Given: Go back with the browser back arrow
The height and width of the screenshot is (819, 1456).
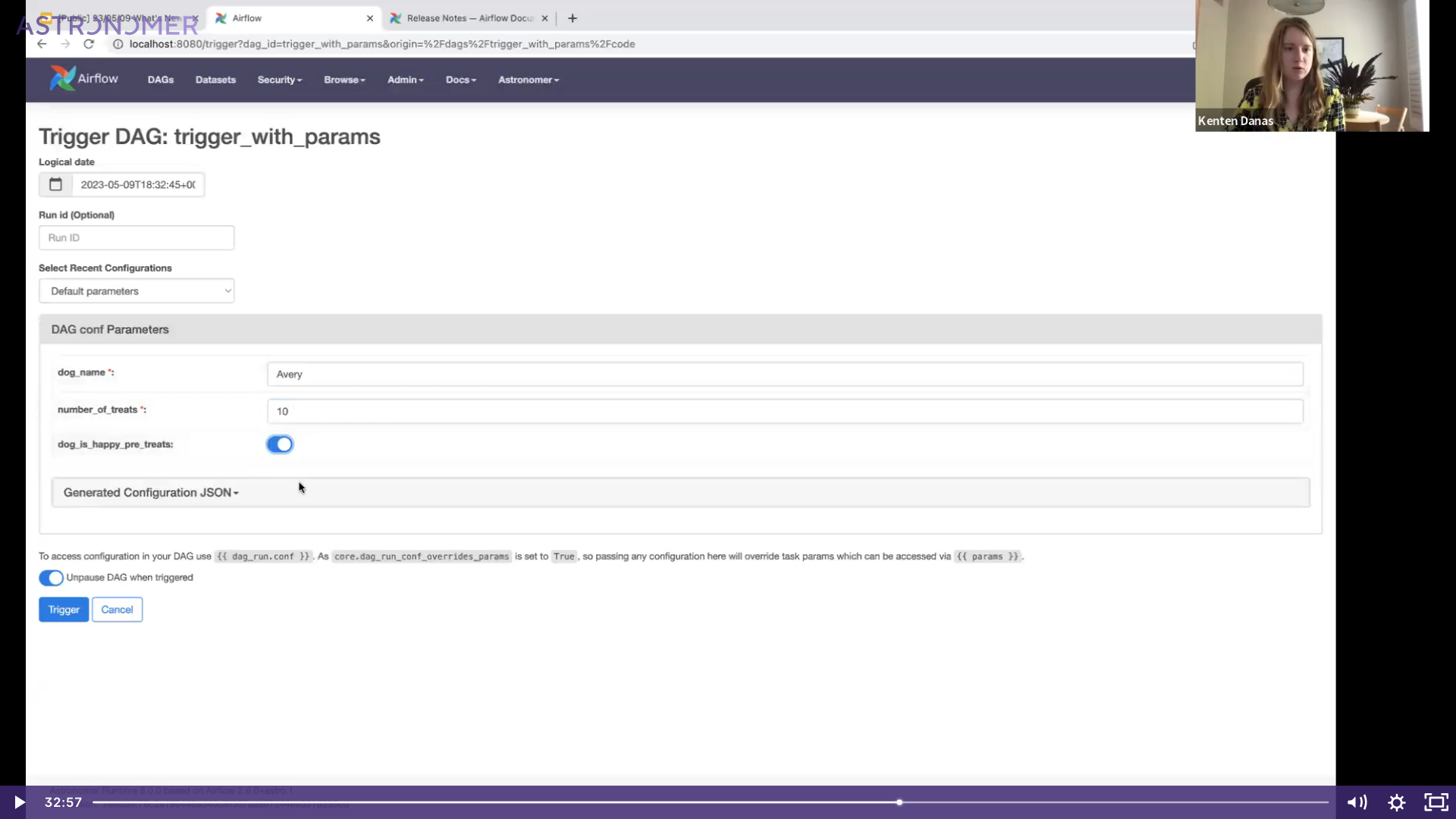Looking at the screenshot, I should coord(42,44).
